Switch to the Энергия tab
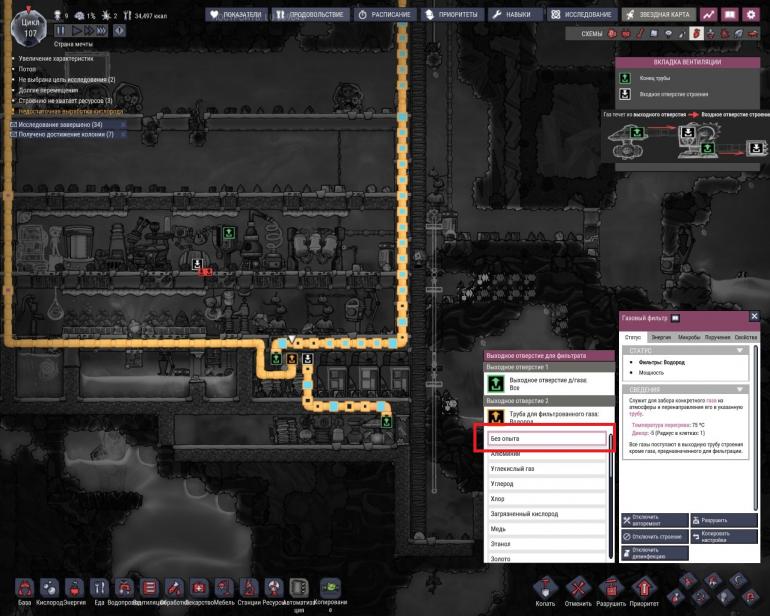This screenshot has width=770, height=616. (x=661, y=338)
